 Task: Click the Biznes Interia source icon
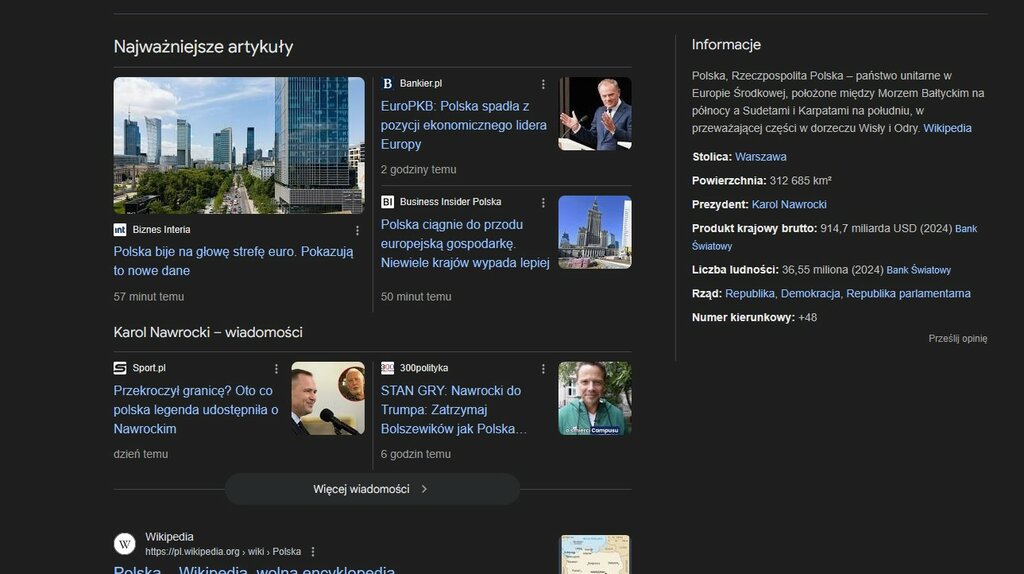[120, 229]
